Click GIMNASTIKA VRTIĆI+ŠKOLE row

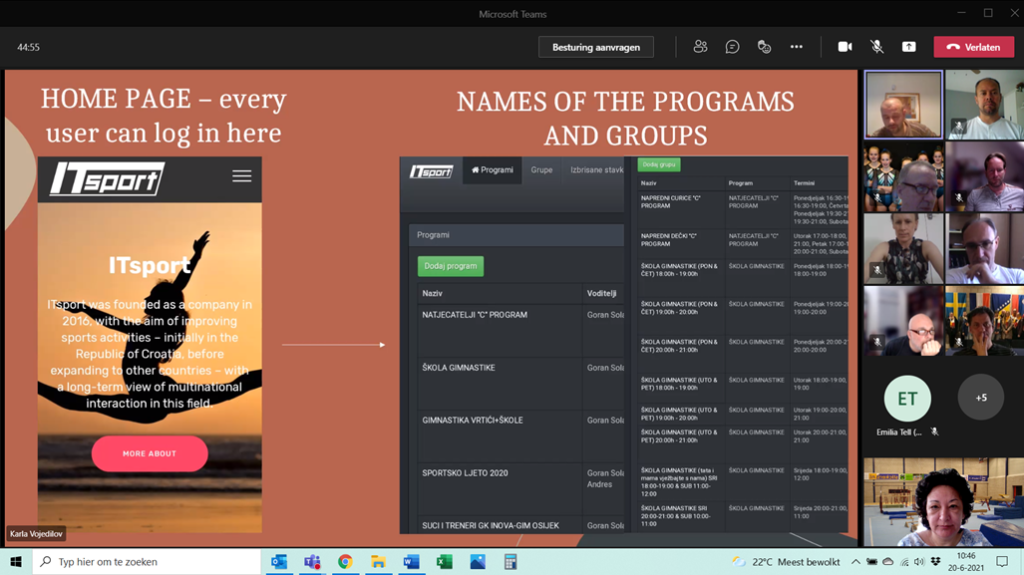tap(520, 436)
